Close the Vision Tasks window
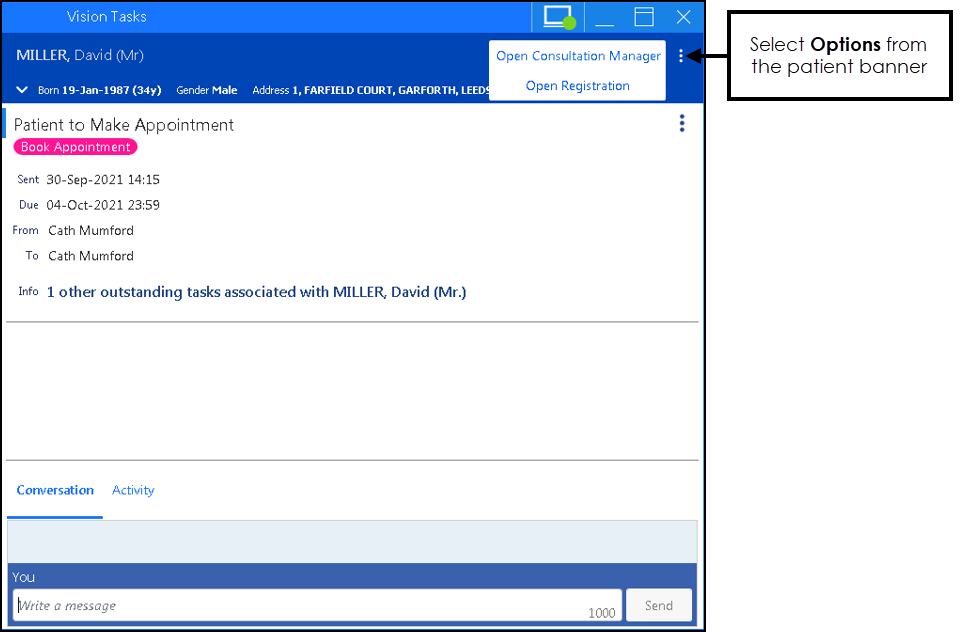This screenshot has width=961, height=632. pyautogui.click(x=684, y=17)
